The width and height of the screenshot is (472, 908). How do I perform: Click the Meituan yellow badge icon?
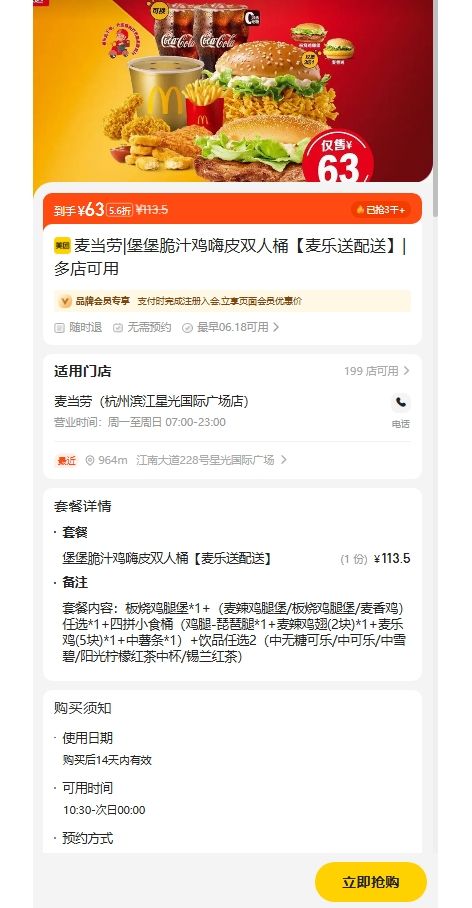62,246
